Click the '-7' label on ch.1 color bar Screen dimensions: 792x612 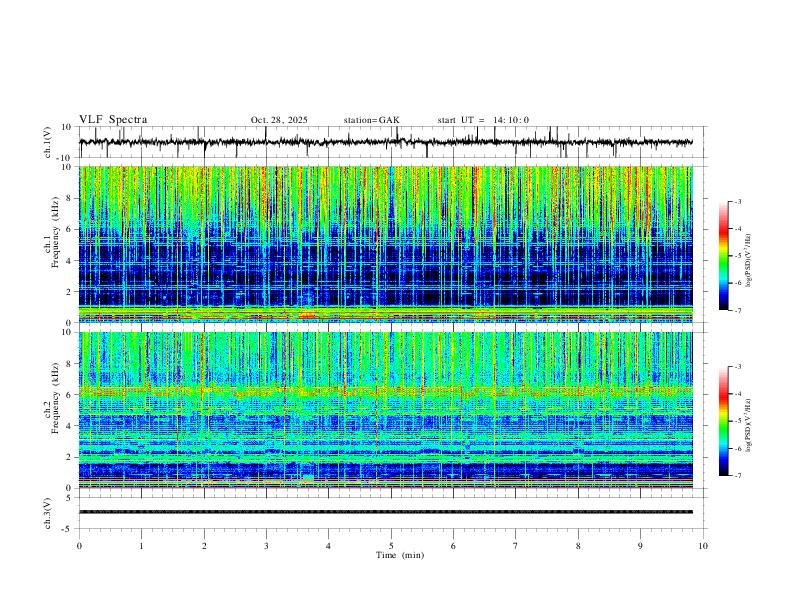(737, 311)
